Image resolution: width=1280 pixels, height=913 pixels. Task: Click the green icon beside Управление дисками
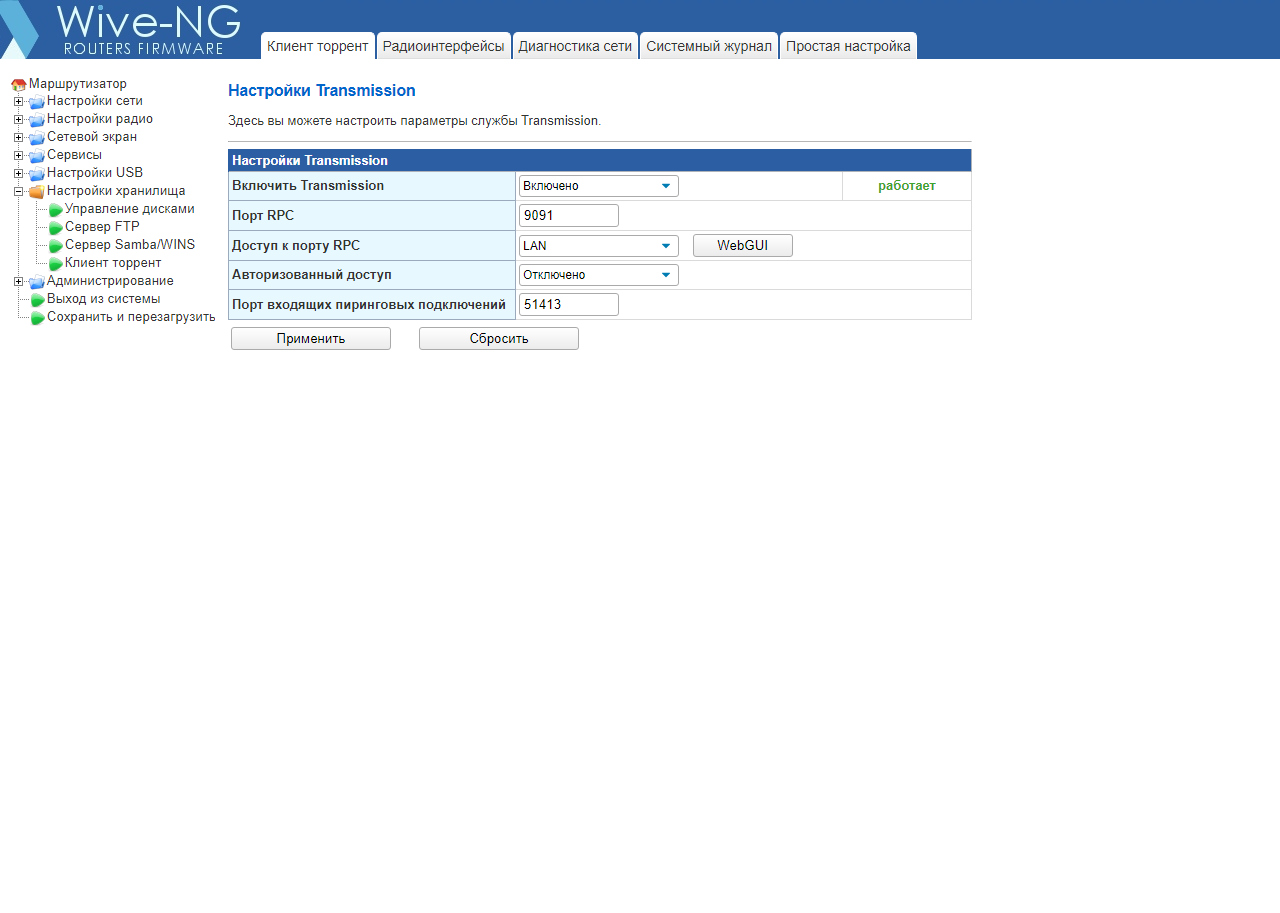[x=56, y=210]
